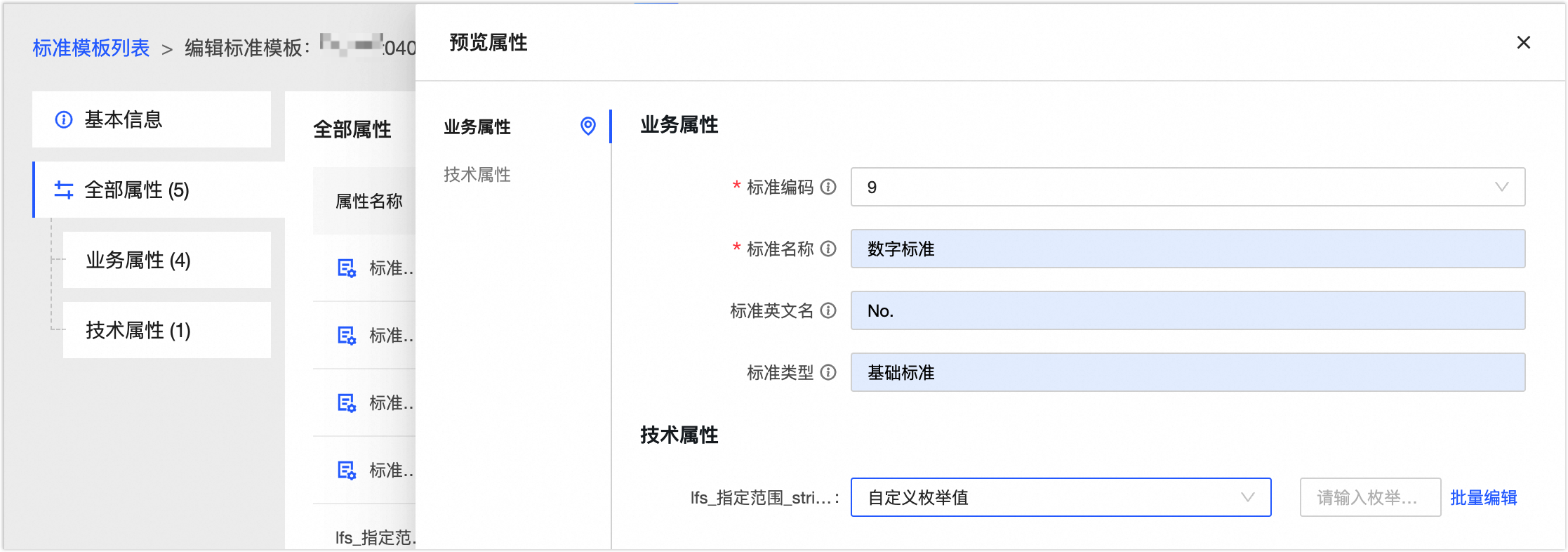The height and width of the screenshot is (552, 1568).
Task: Click the 基本信息 info circle icon
Action: (64, 120)
